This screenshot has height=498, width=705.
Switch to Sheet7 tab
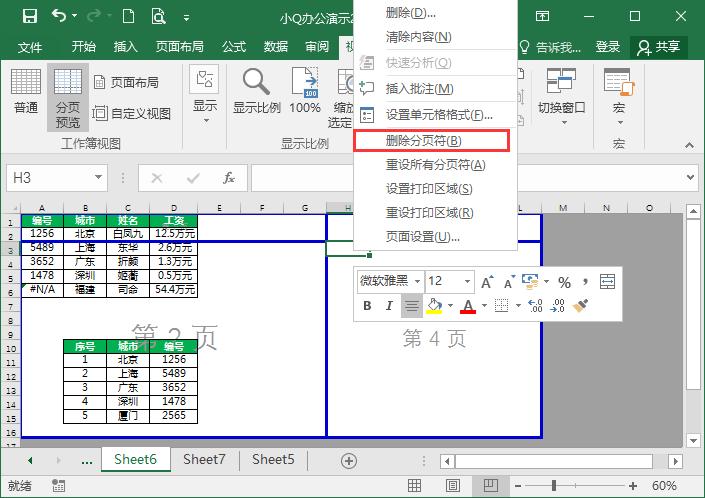204,459
